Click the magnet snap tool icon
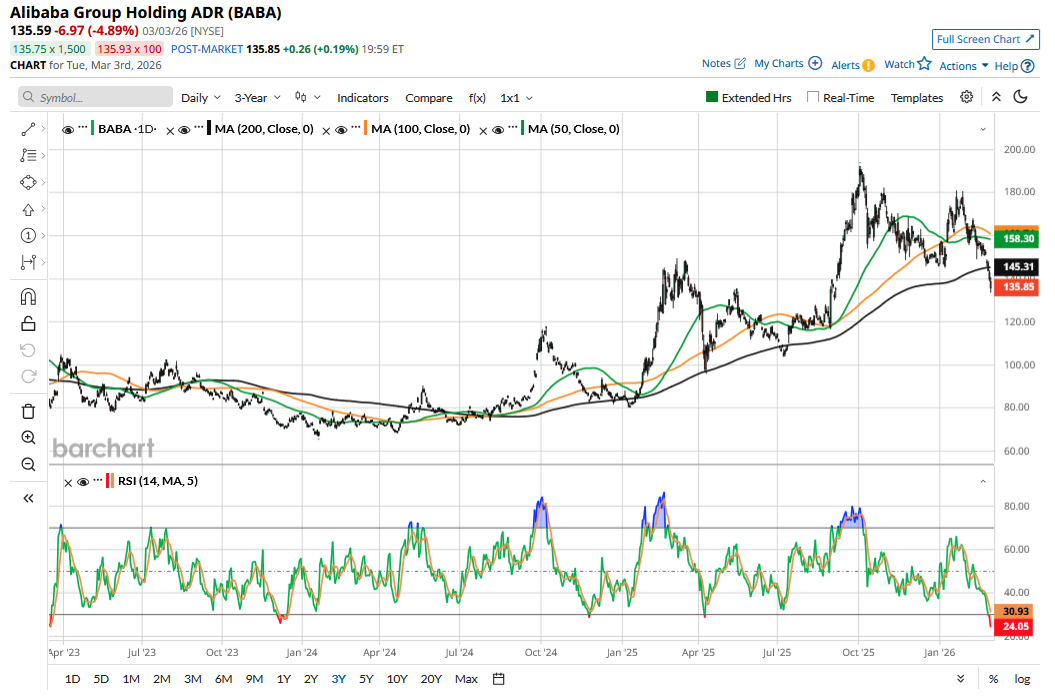The width and height of the screenshot is (1055, 697). (x=28, y=297)
